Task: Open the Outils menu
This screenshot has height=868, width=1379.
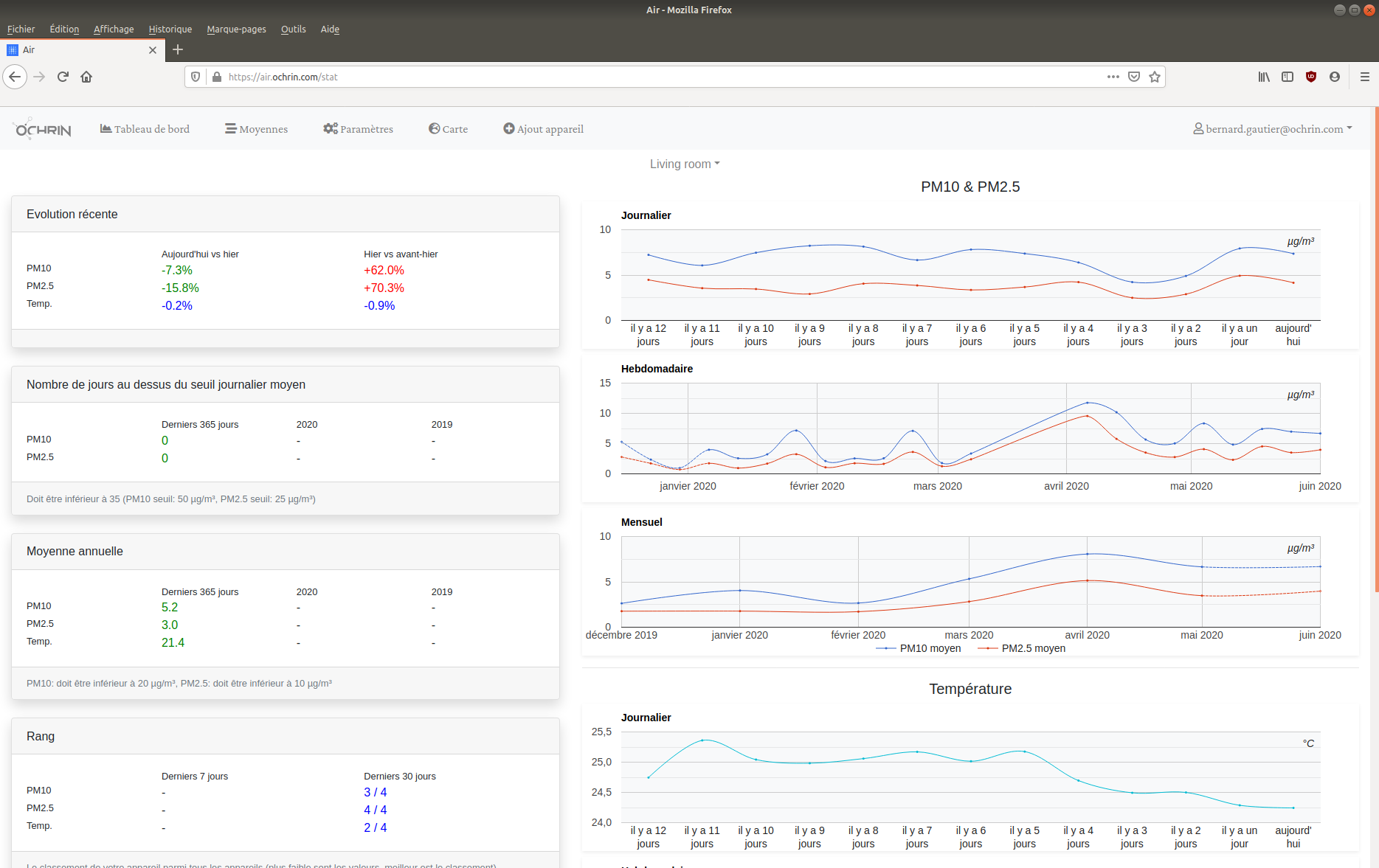Action: [293, 29]
